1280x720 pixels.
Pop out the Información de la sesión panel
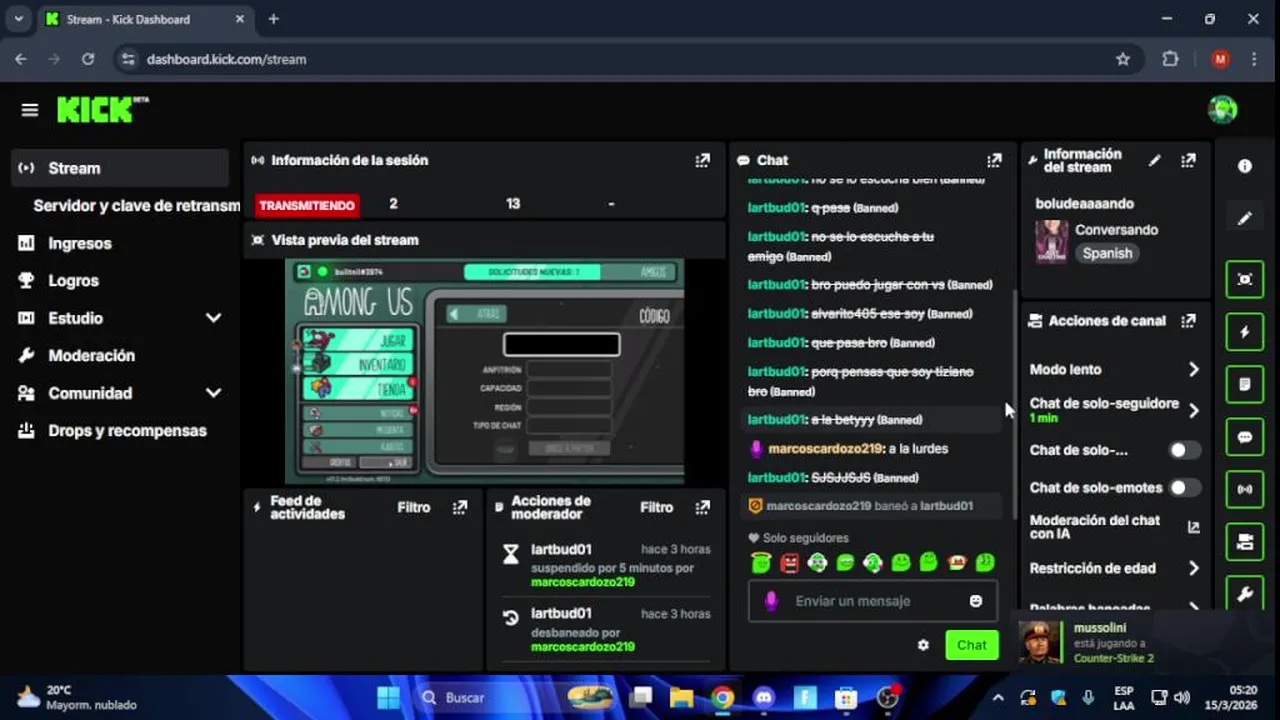click(703, 160)
